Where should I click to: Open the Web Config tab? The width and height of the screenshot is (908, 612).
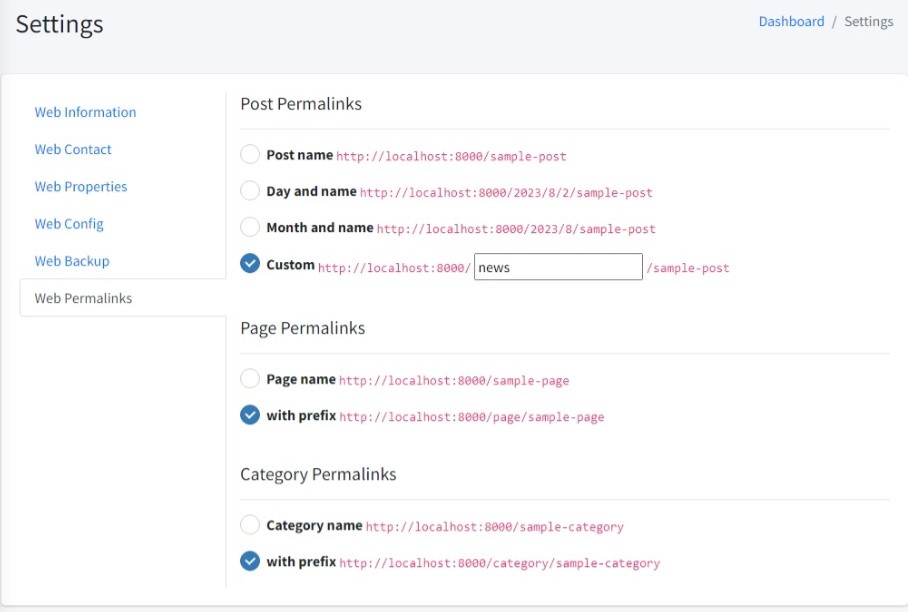pyautogui.click(x=69, y=224)
